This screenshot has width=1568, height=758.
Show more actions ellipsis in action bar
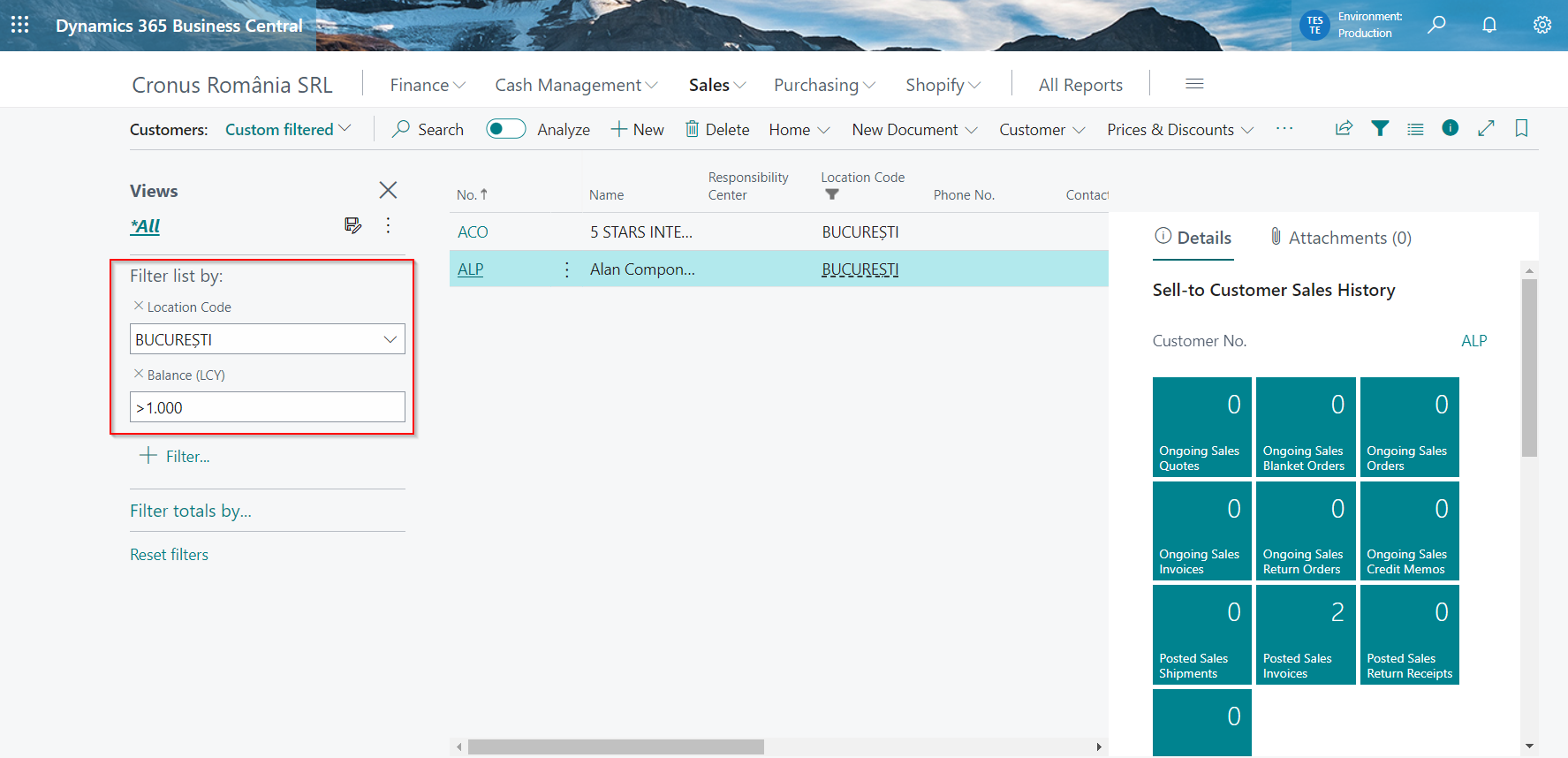pyautogui.click(x=1284, y=129)
